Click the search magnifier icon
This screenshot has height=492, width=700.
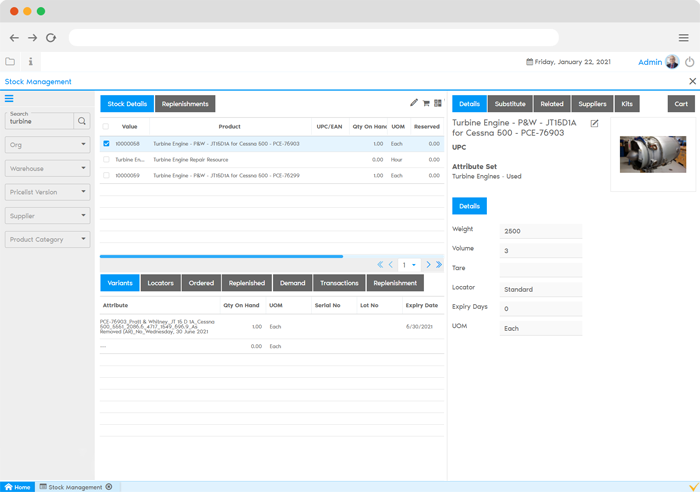81,121
